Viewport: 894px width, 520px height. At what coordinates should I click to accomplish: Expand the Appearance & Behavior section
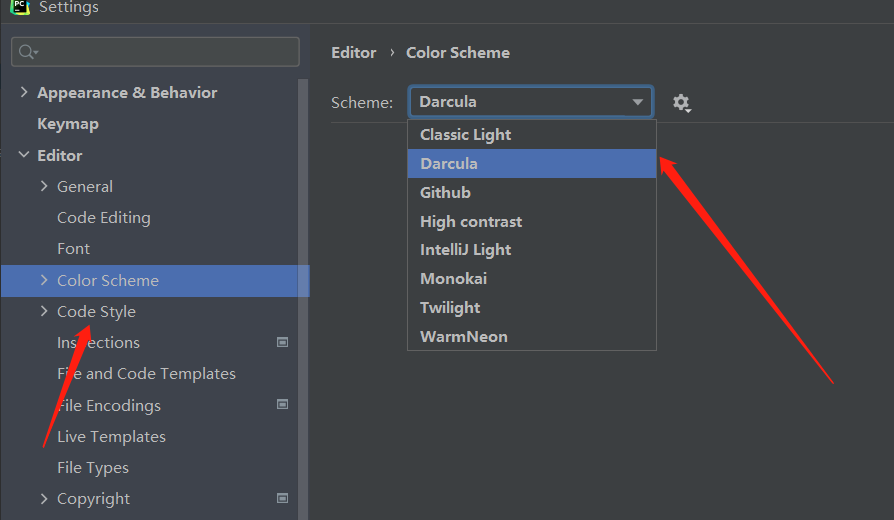pyautogui.click(x=24, y=92)
